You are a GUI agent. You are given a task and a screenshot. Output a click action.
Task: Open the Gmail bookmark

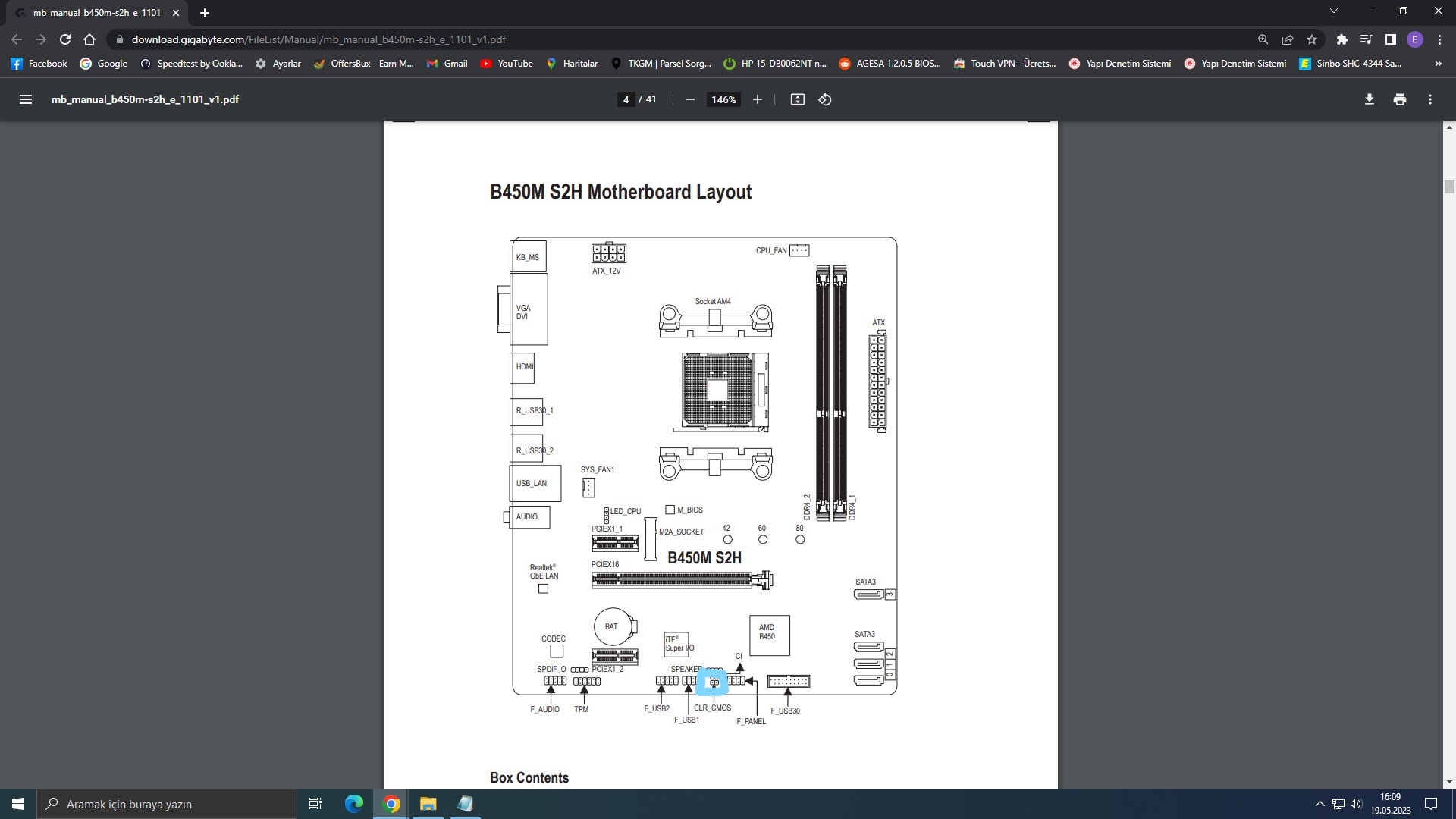[x=447, y=64]
